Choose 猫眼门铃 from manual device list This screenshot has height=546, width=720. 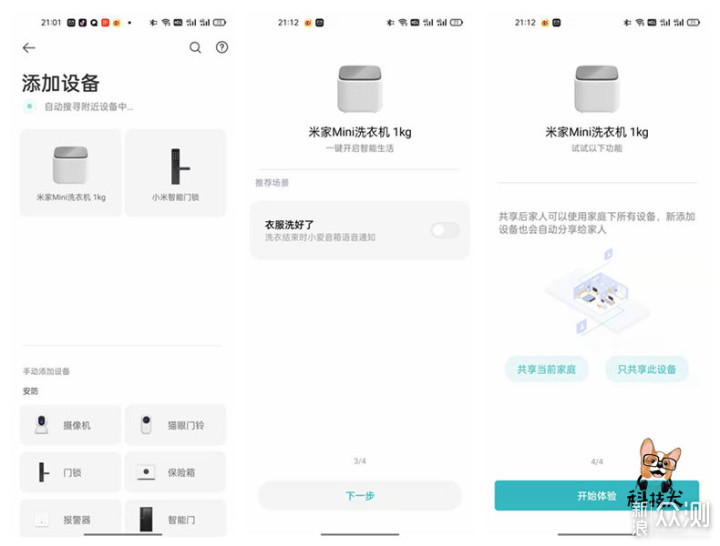(x=175, y=425)
